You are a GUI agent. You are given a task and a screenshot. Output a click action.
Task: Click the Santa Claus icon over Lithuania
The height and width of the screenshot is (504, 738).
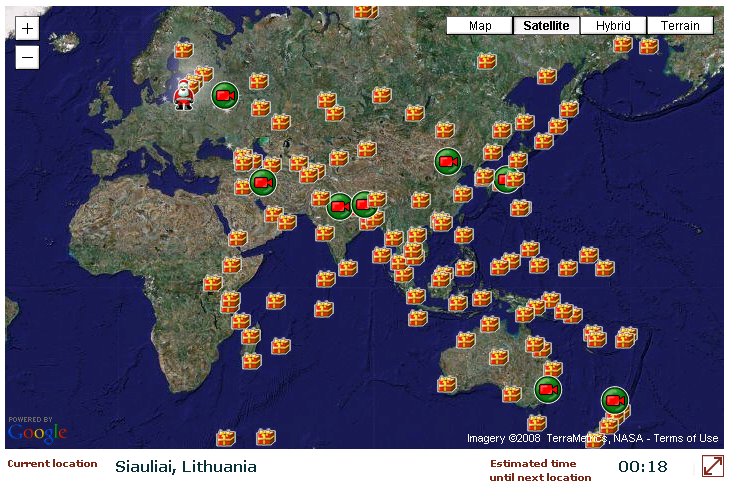[x=184, y=95]
